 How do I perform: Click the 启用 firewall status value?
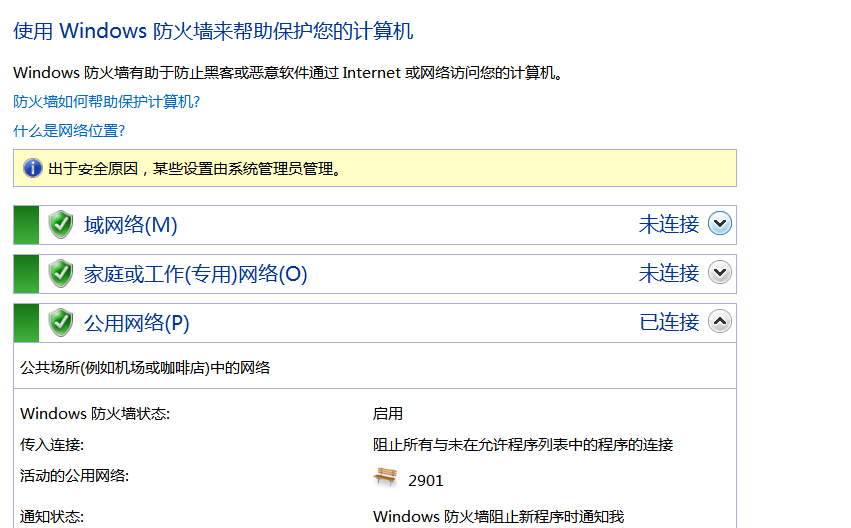(x=387, y=413)
